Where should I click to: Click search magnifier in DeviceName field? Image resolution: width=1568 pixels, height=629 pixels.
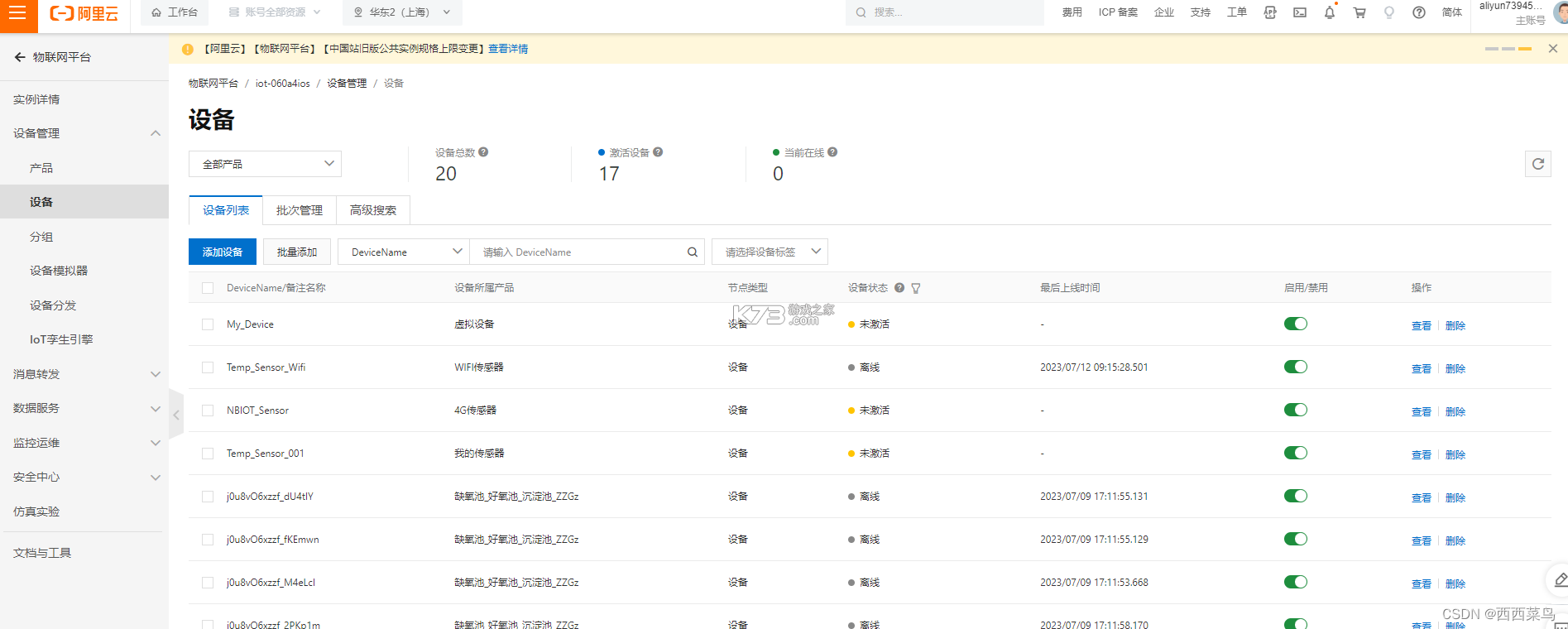(693, 252)
